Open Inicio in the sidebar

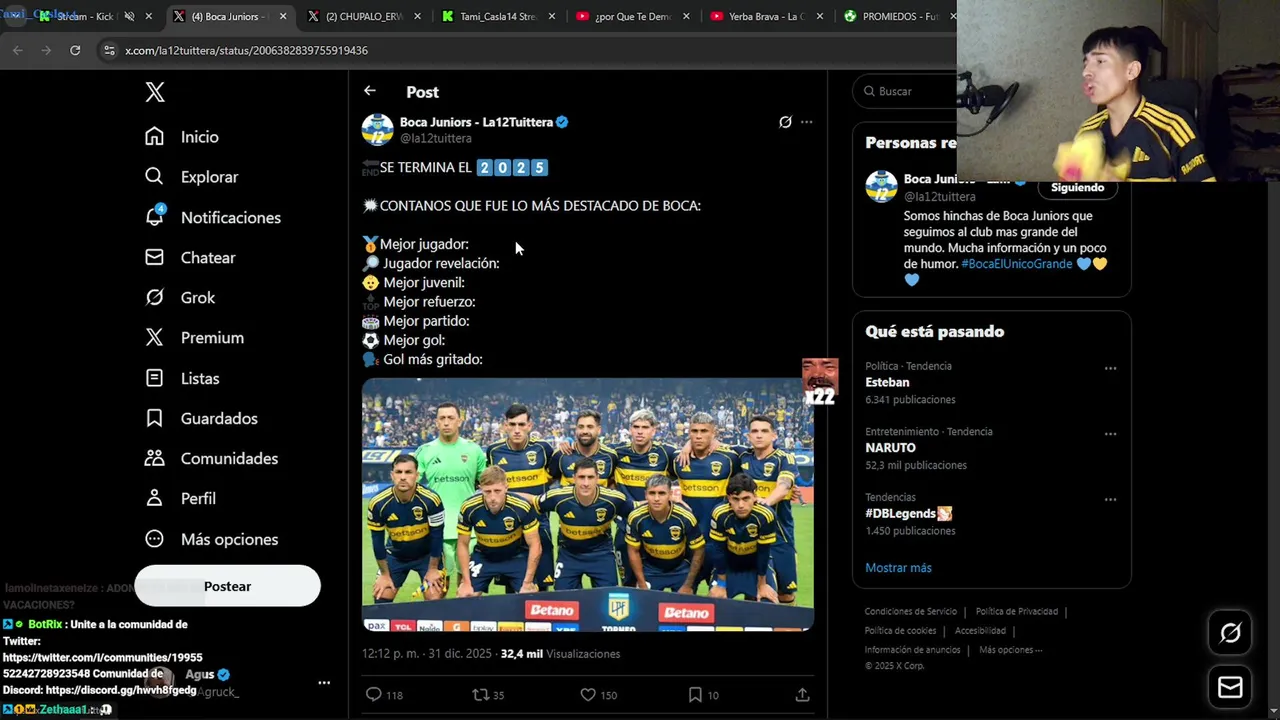(x=182, y=137)
